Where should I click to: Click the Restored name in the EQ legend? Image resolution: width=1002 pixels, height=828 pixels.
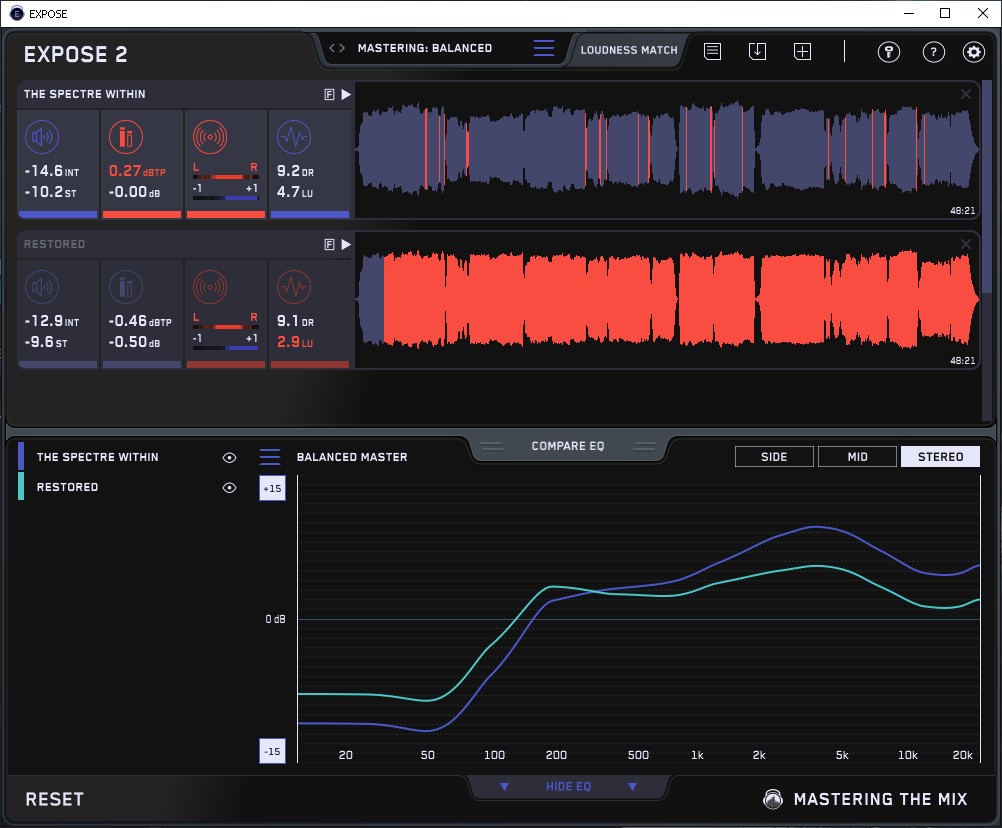click(68, 487)
